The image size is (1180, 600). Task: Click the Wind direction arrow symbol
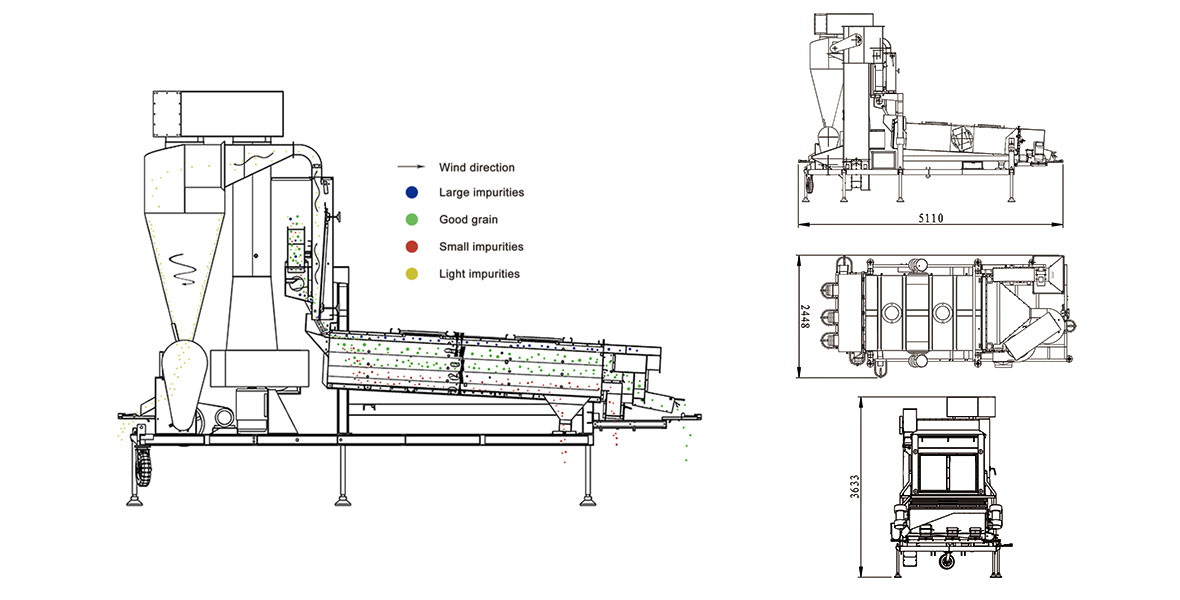click(411, 167)
